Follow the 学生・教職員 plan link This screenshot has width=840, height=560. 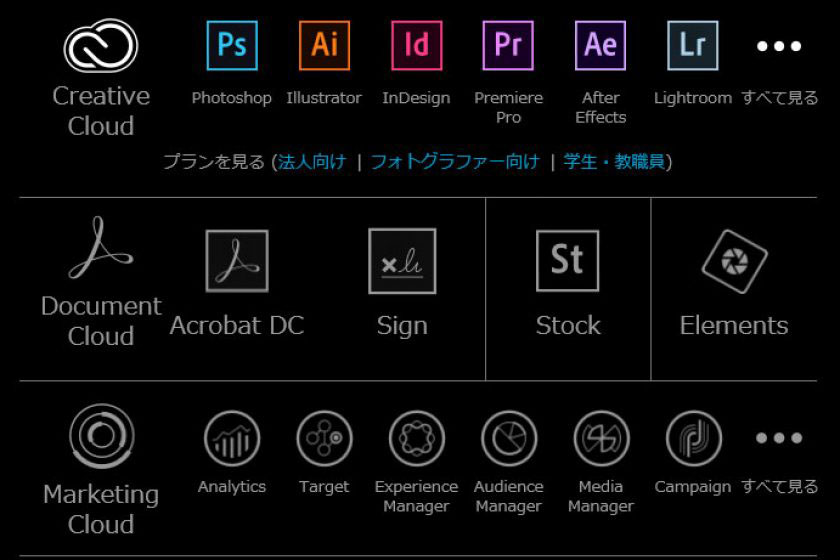coord(614,162)
